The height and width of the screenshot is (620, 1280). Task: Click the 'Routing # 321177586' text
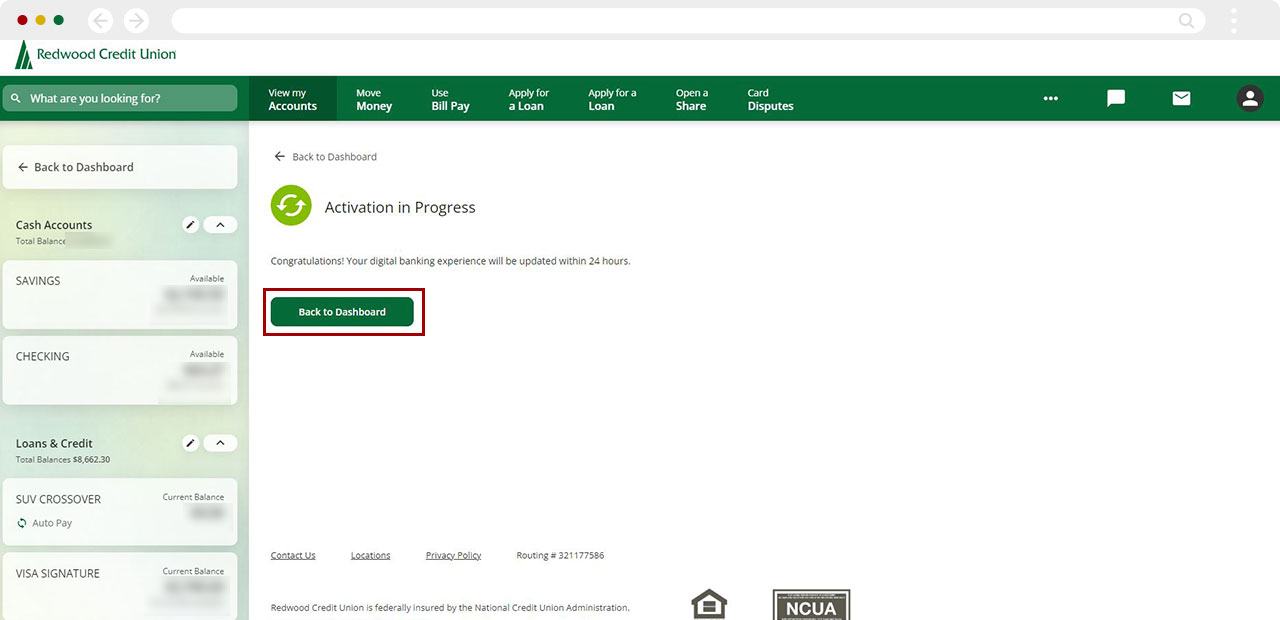click(x=560, y=555)
